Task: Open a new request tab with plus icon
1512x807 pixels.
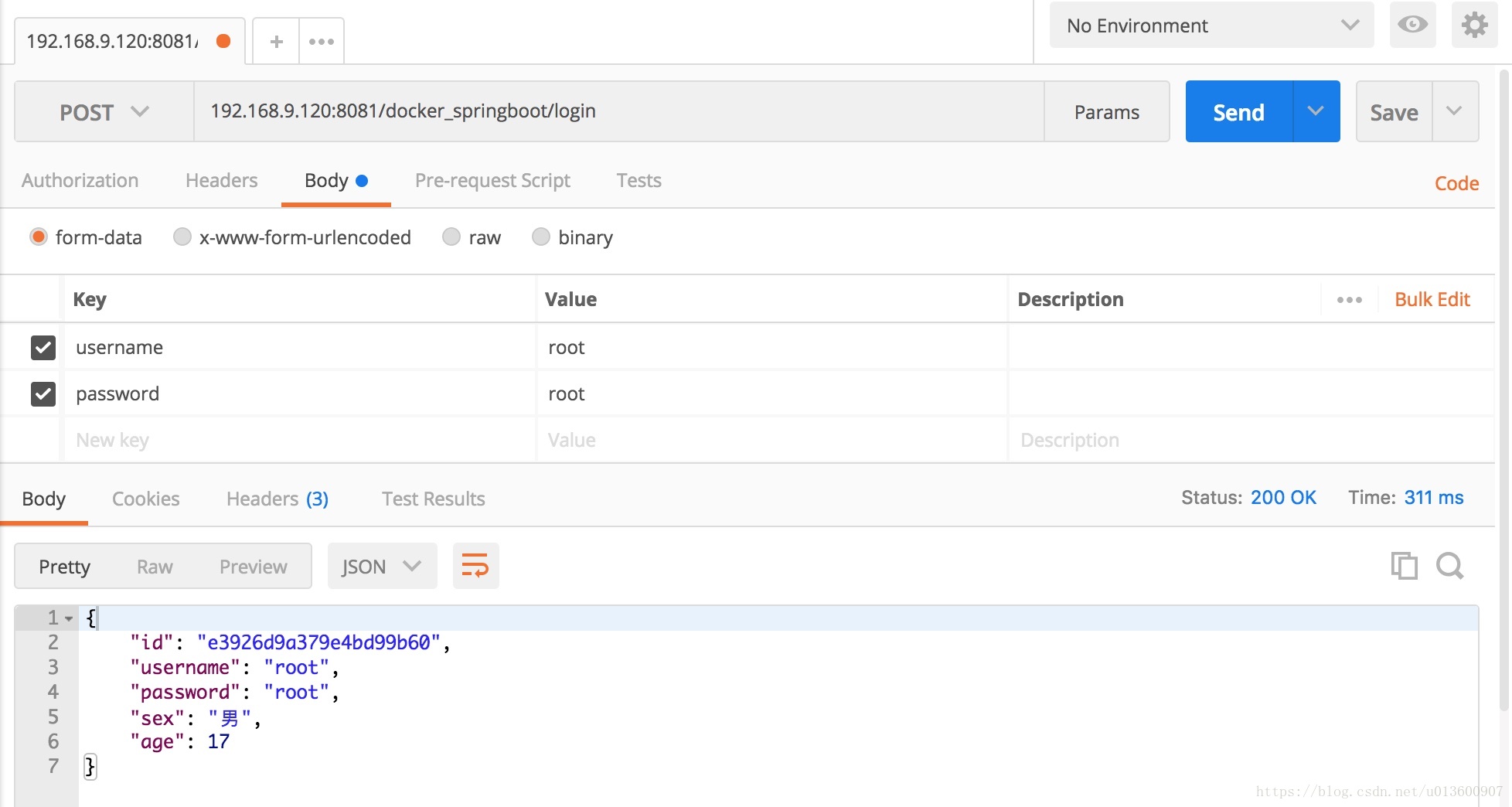Action: click(x=276, y=42)
